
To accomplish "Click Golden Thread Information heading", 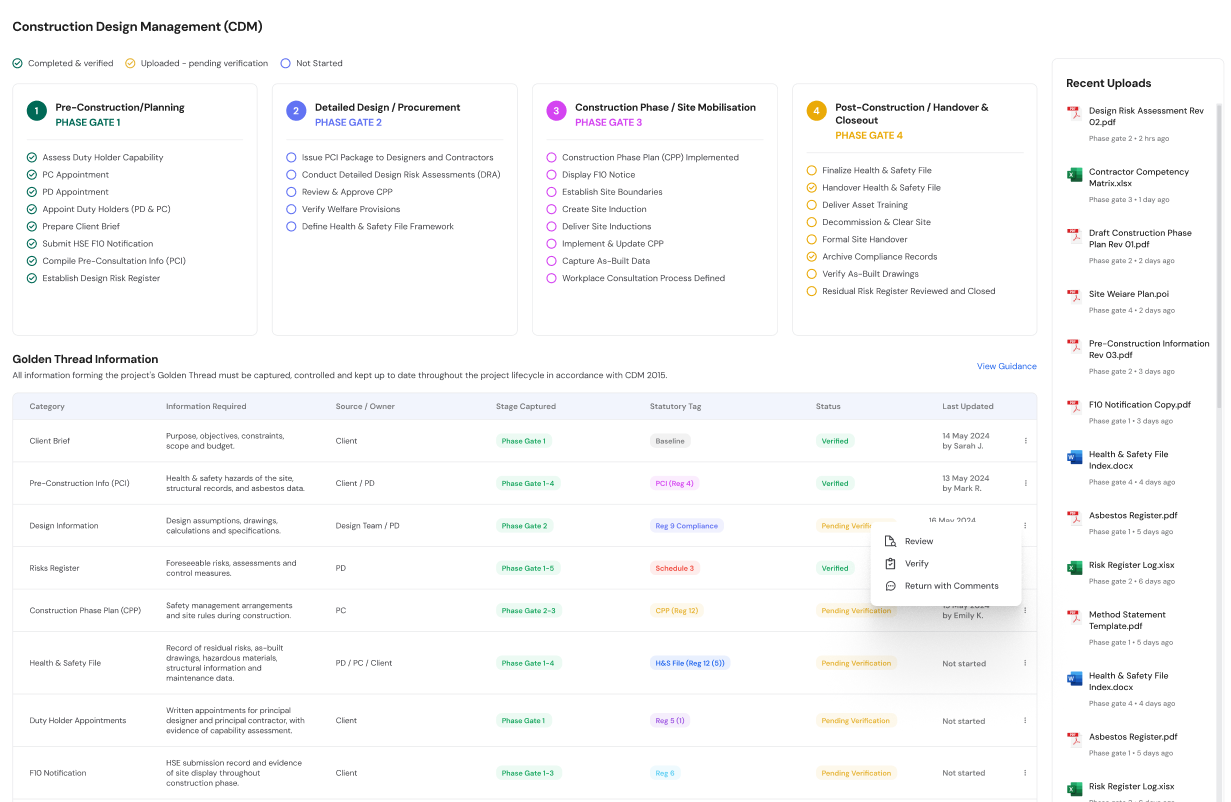I will pyautogui.click(x=85, y=359).
